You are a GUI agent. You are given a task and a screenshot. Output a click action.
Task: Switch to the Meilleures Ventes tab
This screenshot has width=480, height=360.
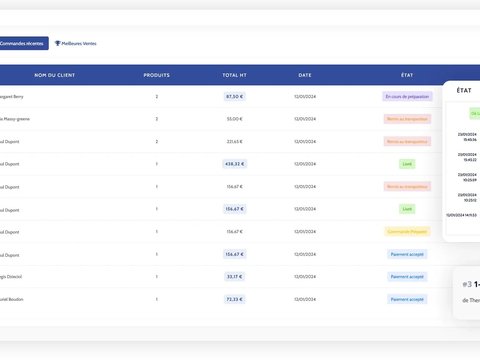point(76,43)
